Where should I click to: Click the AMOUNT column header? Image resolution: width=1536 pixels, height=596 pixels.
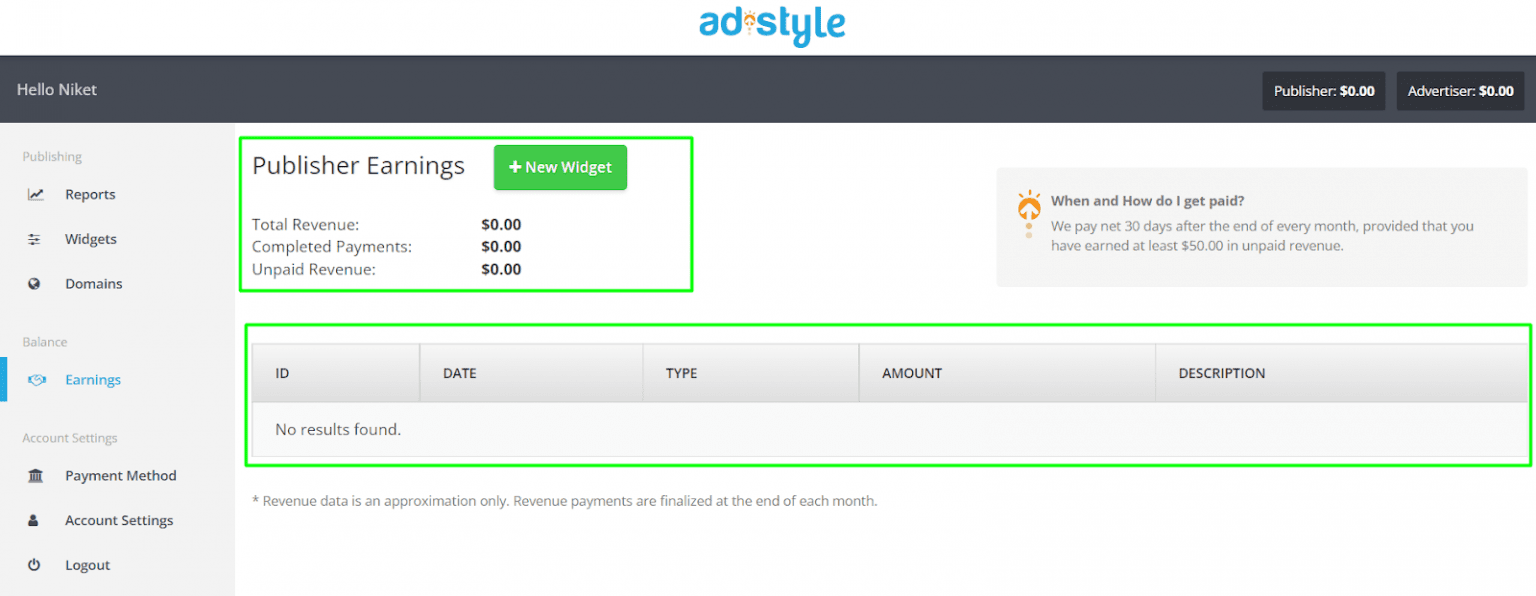[x=911, y=372]
